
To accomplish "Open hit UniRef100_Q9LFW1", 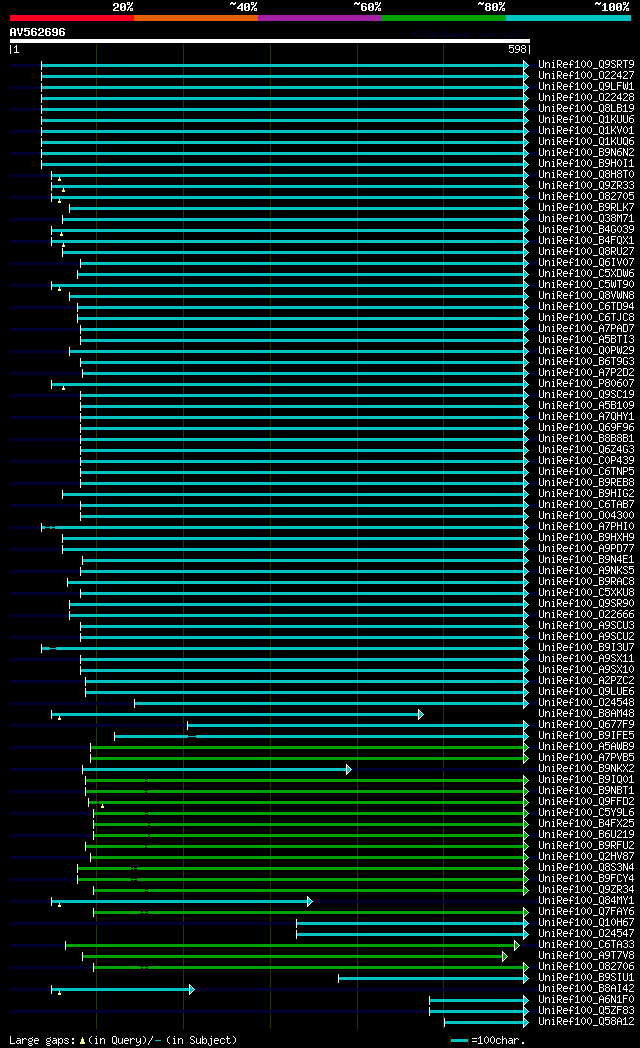I will (x=587, y=87).
